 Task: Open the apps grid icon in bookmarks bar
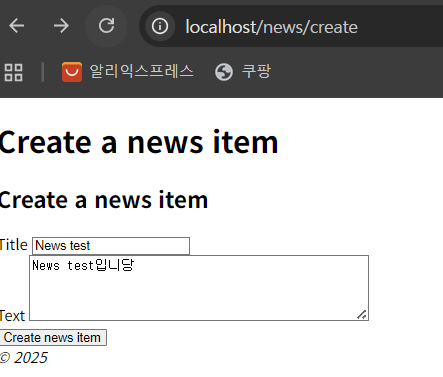(14, 72)
